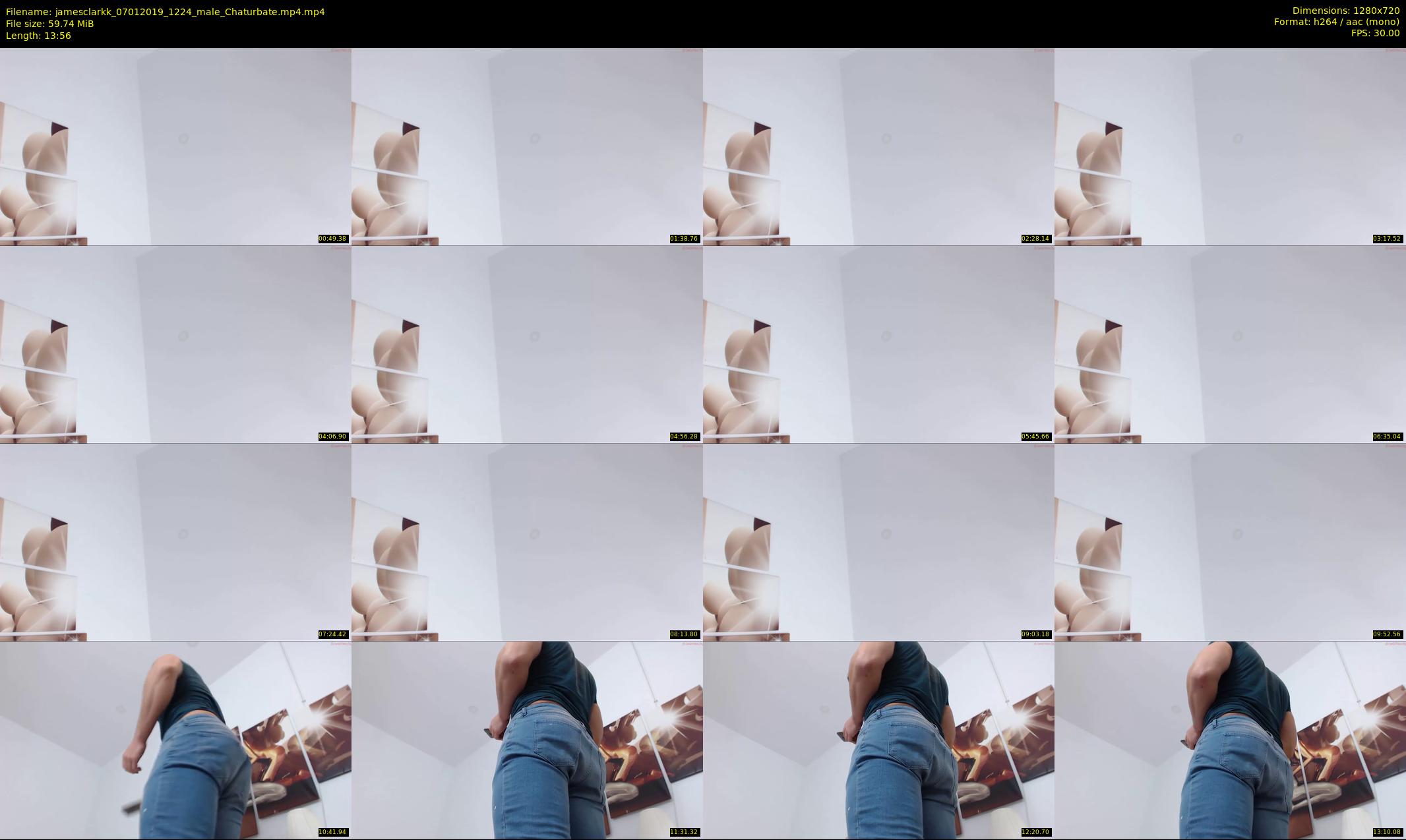The width and height of the screenshot is (1406, 840).
Task: Click the thumbnail timestamped 10:41.94
Action: pyautogui.click(x=175, y=740)
